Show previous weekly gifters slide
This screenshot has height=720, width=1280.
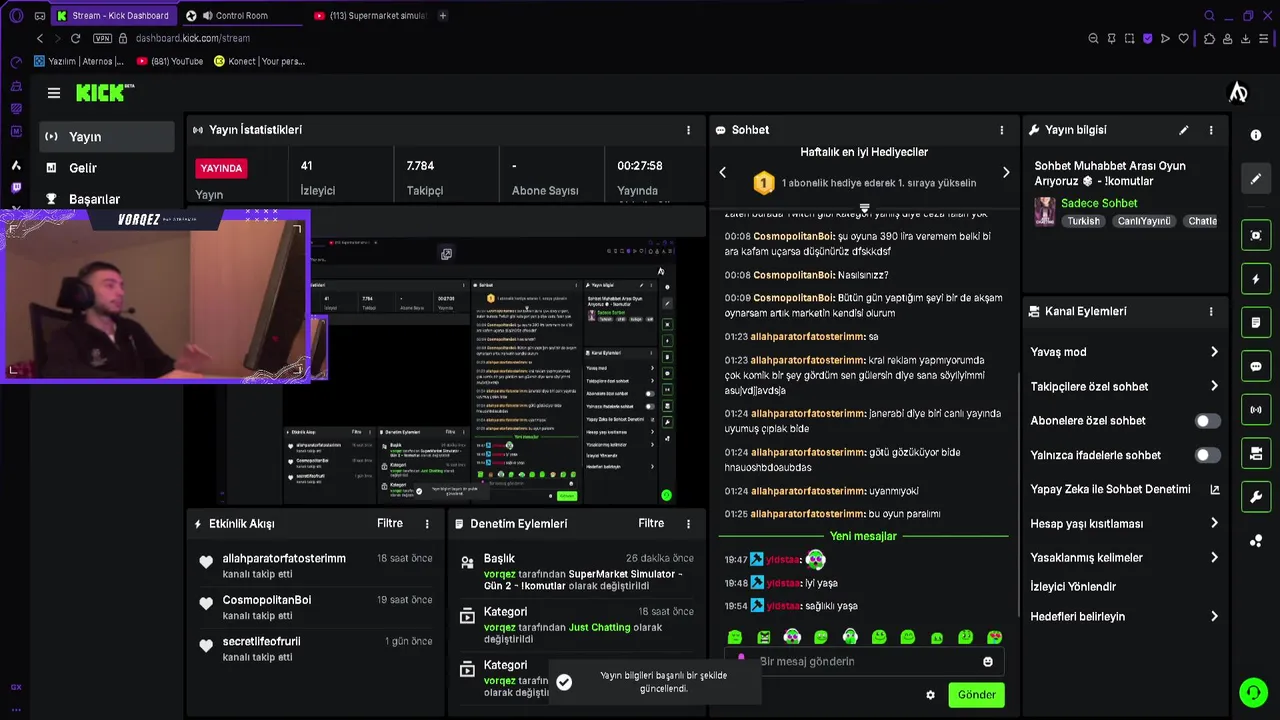coord(723,172)
